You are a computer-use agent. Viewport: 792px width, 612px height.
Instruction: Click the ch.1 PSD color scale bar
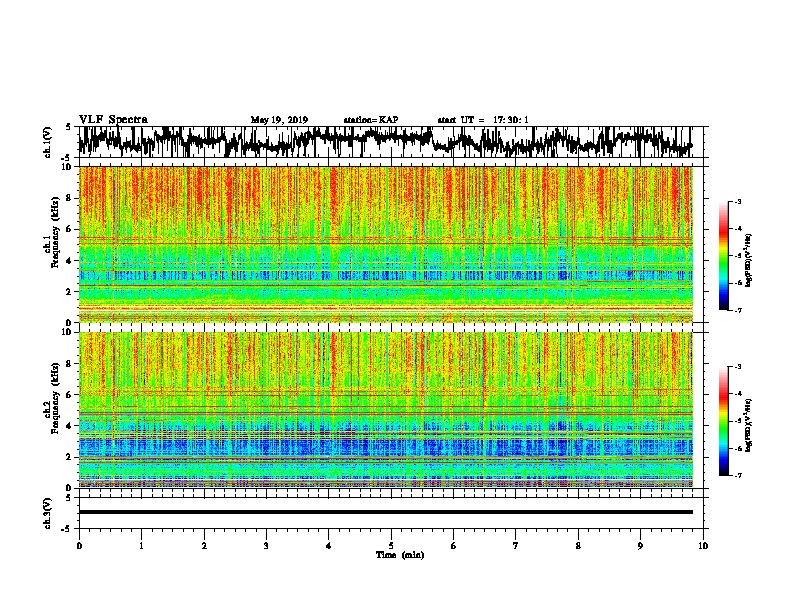click(723, 256)
